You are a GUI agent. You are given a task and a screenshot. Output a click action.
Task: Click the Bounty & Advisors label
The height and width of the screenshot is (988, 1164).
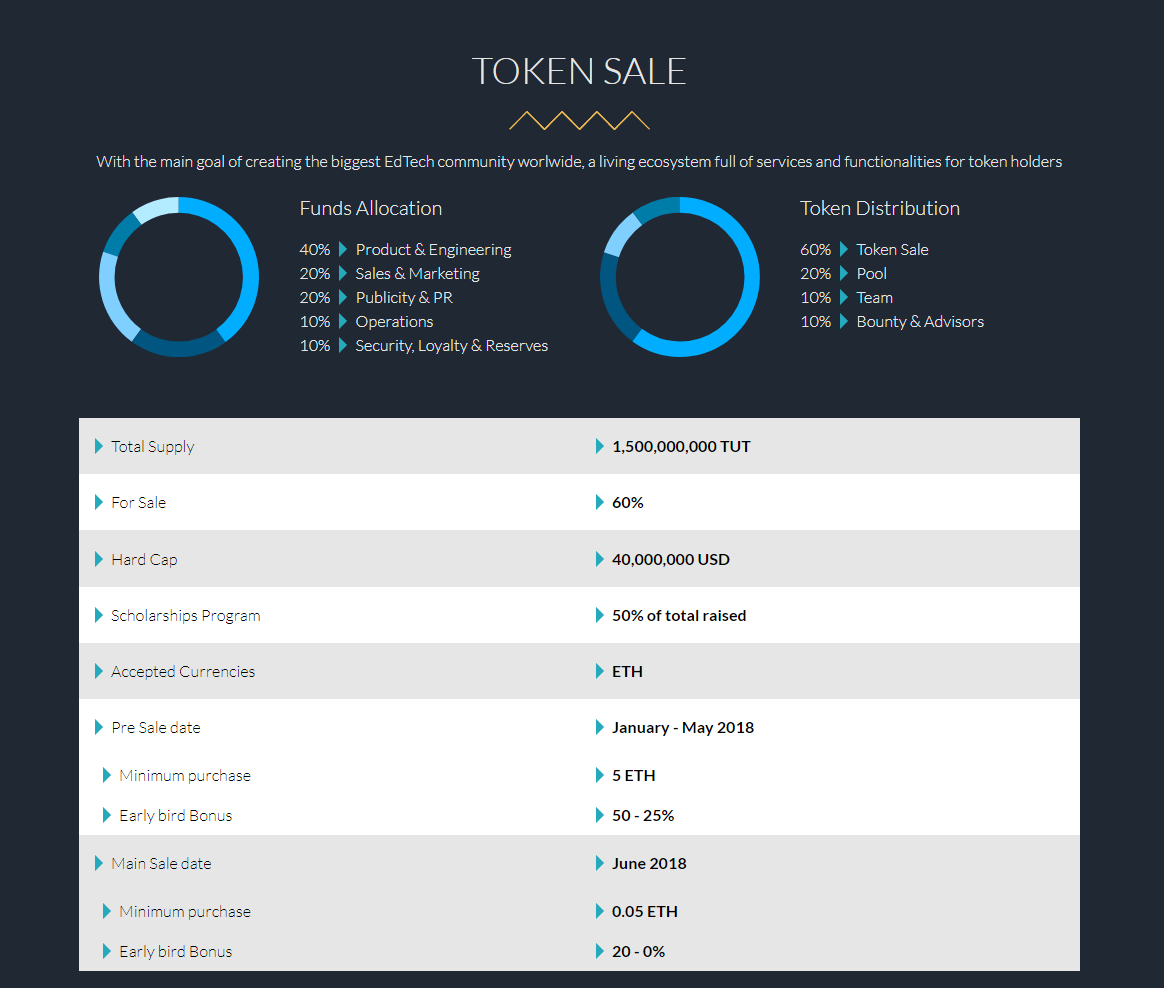tap(920, 322)
